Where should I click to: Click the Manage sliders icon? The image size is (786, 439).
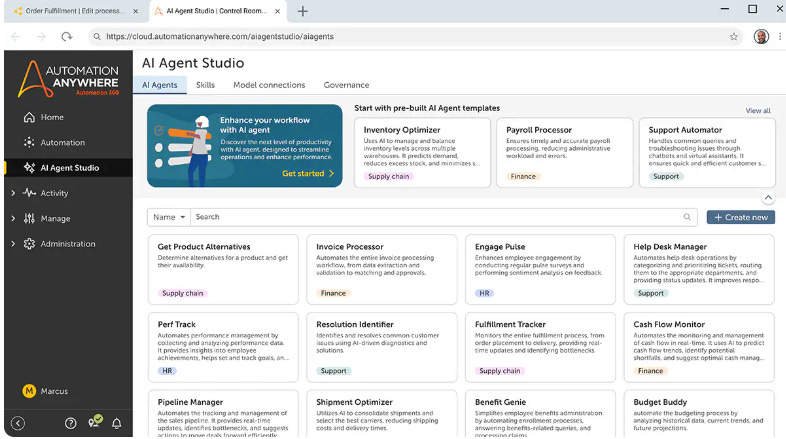pyautogui.click(x=29, y=218)
